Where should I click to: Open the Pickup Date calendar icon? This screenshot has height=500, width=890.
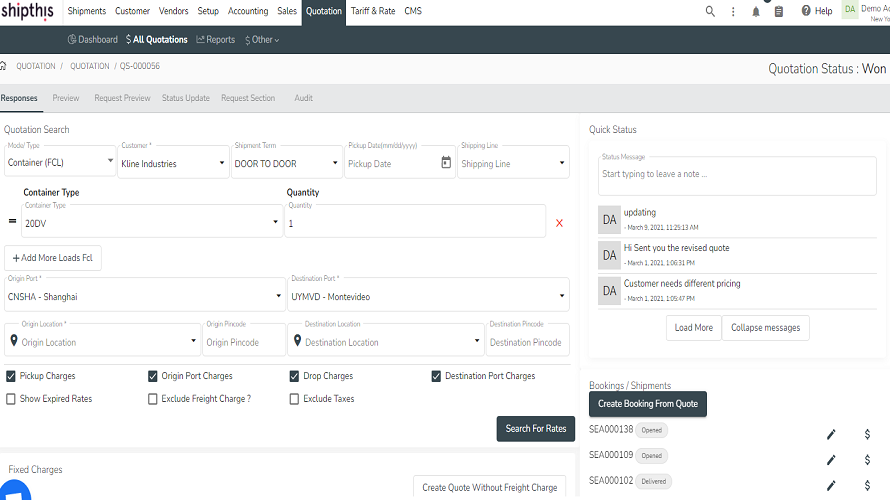446,163
